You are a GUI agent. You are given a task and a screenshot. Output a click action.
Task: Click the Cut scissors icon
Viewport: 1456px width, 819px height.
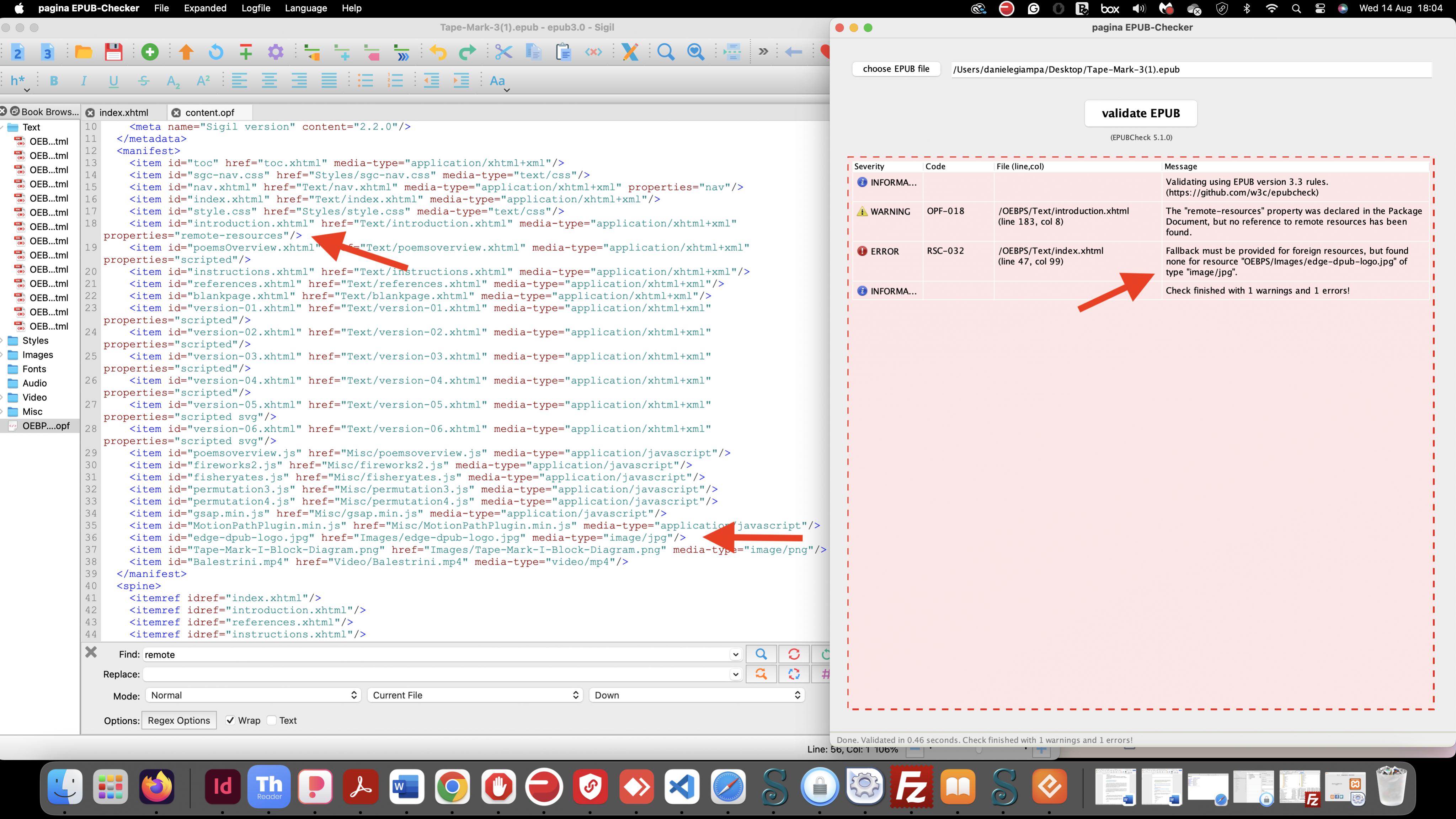tap(503, 52)
